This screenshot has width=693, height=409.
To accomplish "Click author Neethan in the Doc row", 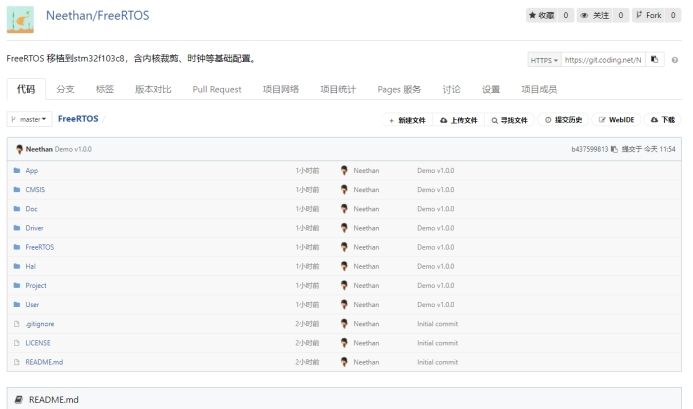I will point(366,209).
